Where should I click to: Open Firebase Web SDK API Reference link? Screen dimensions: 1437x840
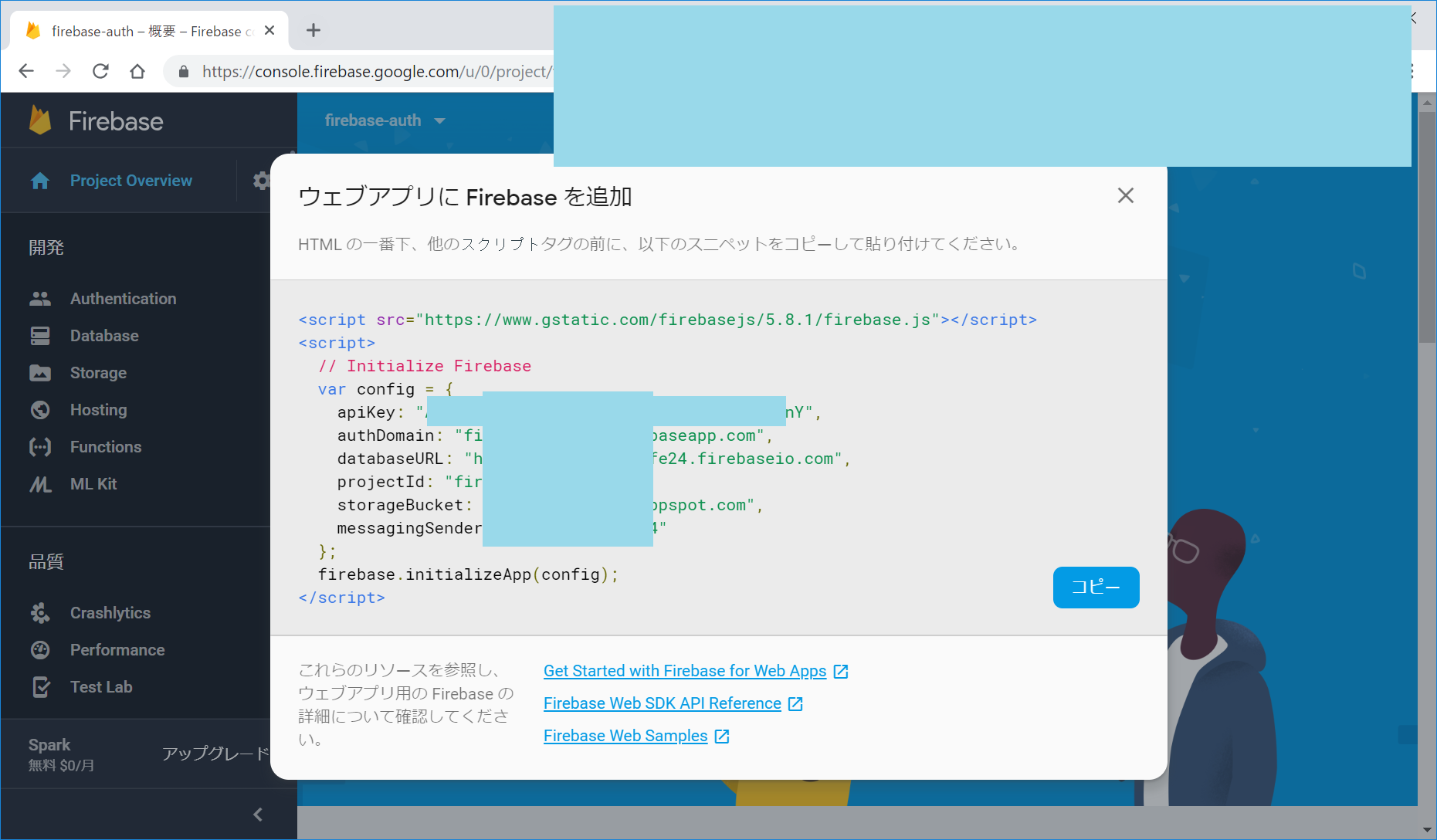tap(663, 703)
